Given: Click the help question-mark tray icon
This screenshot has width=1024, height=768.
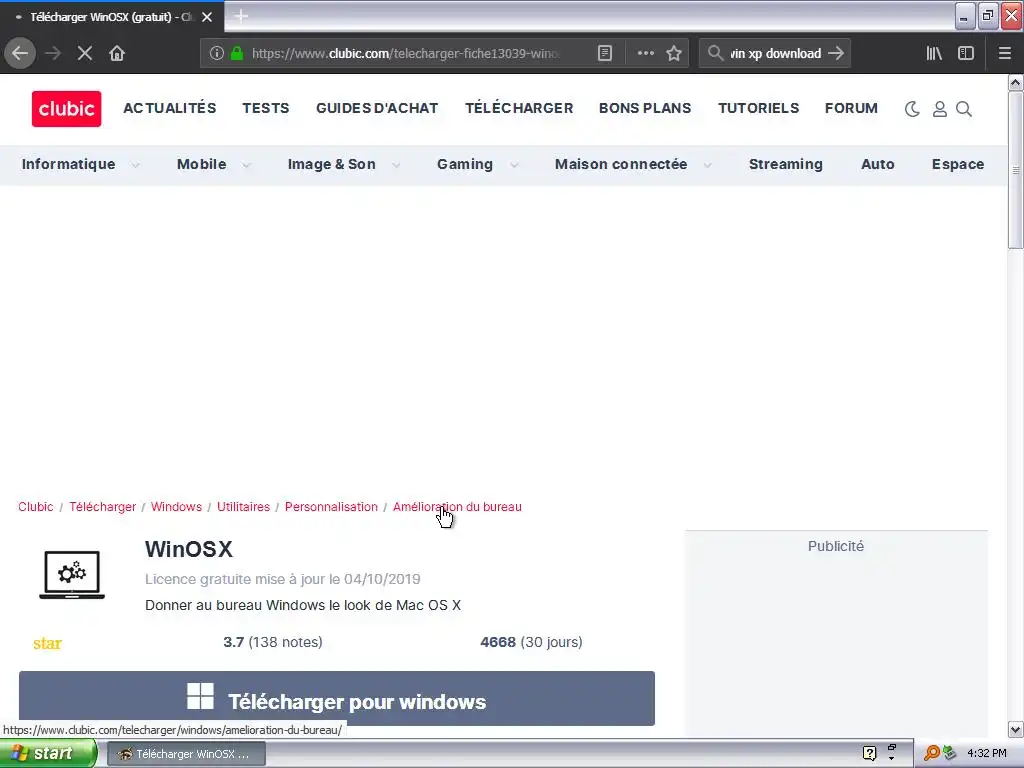Looking at the screenshot, I should (869, 754).
